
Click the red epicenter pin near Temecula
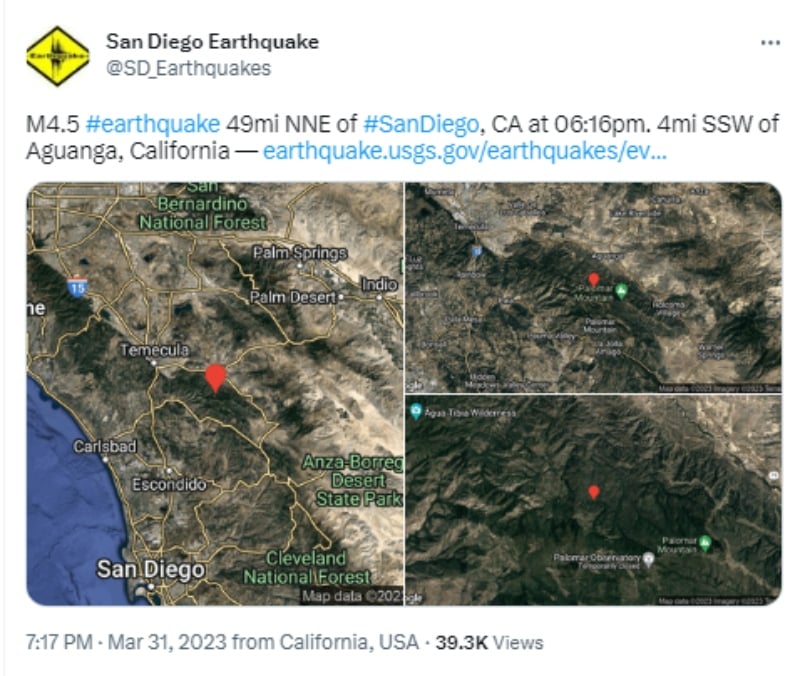coord(216,378)
